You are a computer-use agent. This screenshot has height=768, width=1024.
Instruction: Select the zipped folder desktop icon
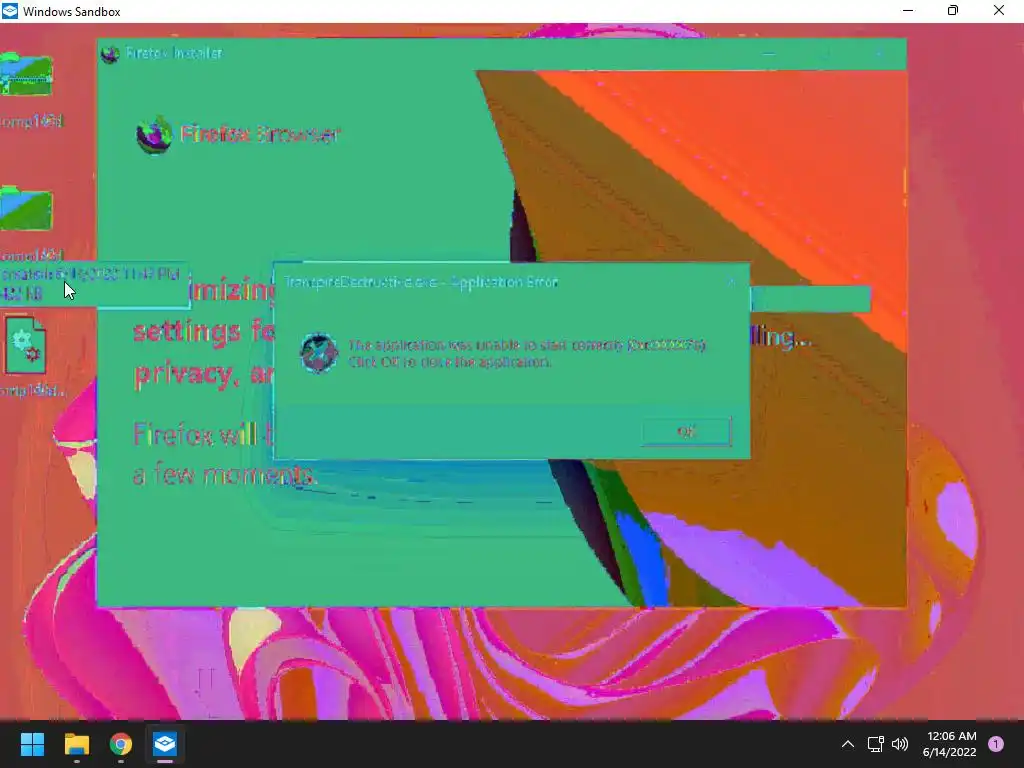26,75
